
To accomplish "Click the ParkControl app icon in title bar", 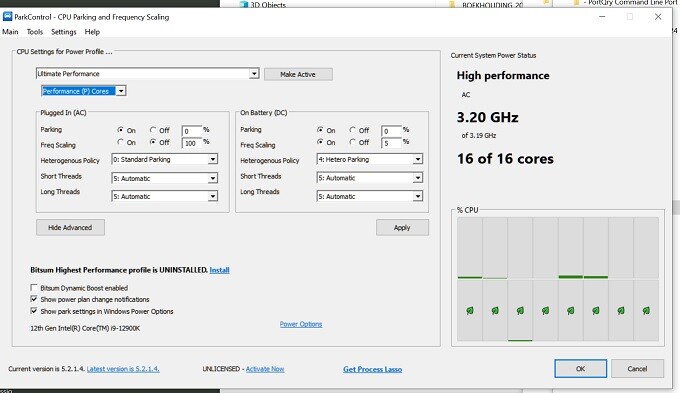I will click(x=7, y=17).
